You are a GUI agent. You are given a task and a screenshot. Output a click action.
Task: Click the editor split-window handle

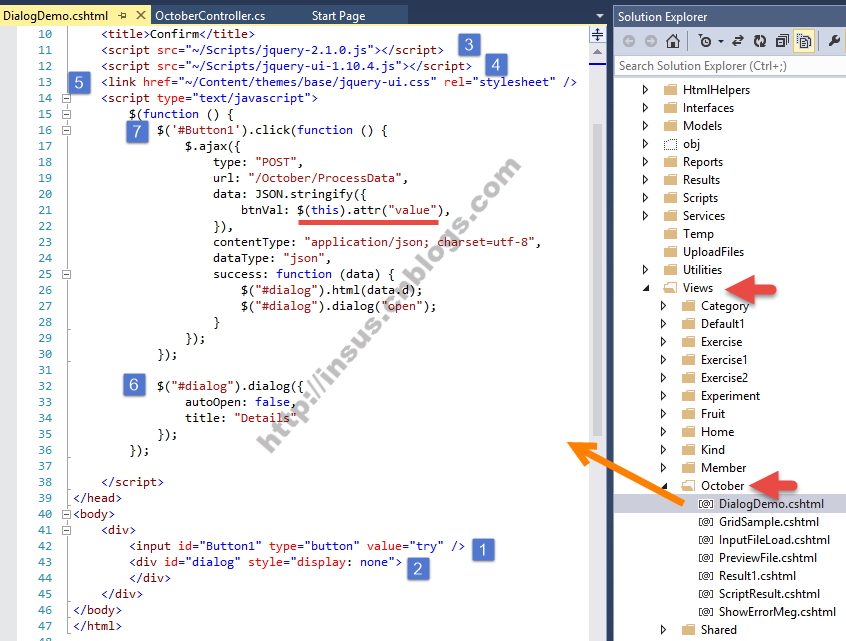597,35
